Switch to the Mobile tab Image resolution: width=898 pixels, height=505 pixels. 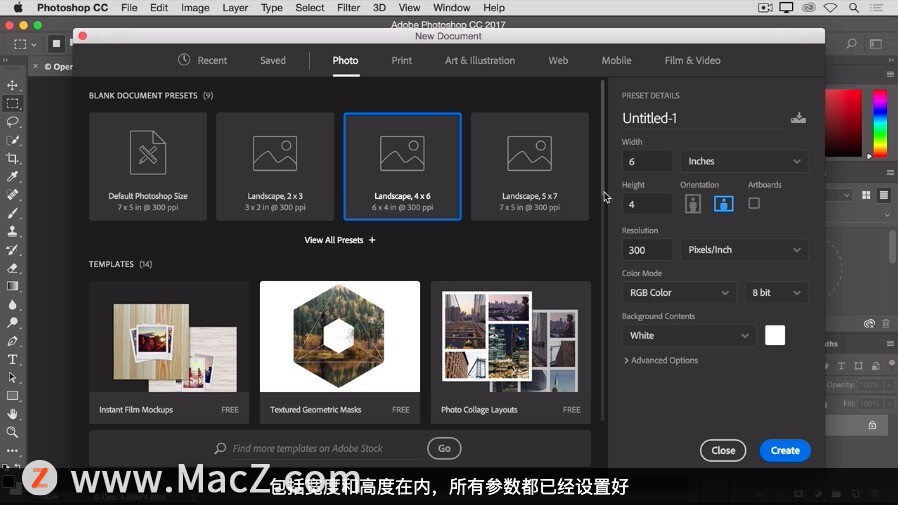616,60
